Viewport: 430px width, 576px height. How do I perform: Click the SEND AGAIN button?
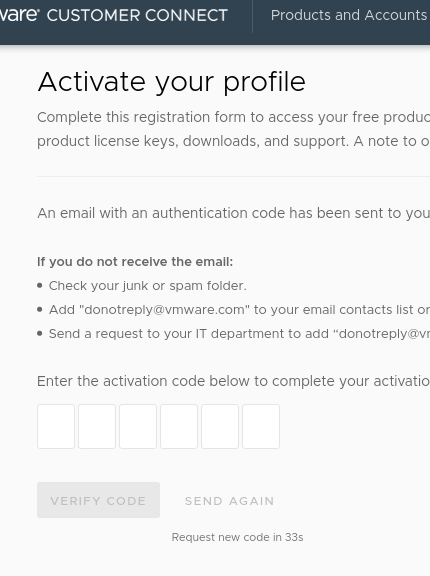pyautogui.click(x=230, y=501)
